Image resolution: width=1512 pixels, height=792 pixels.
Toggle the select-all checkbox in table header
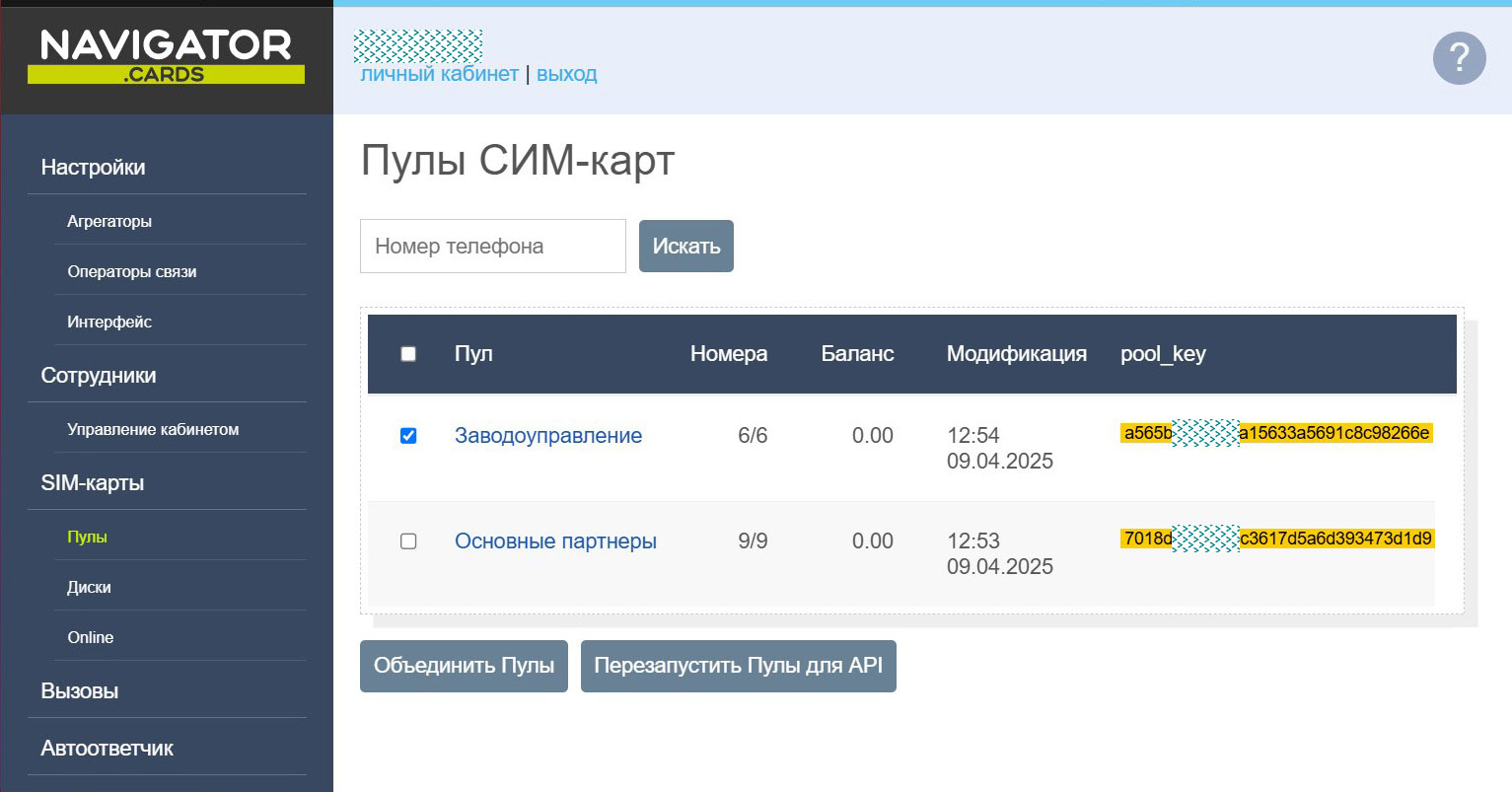coord(408,354)
